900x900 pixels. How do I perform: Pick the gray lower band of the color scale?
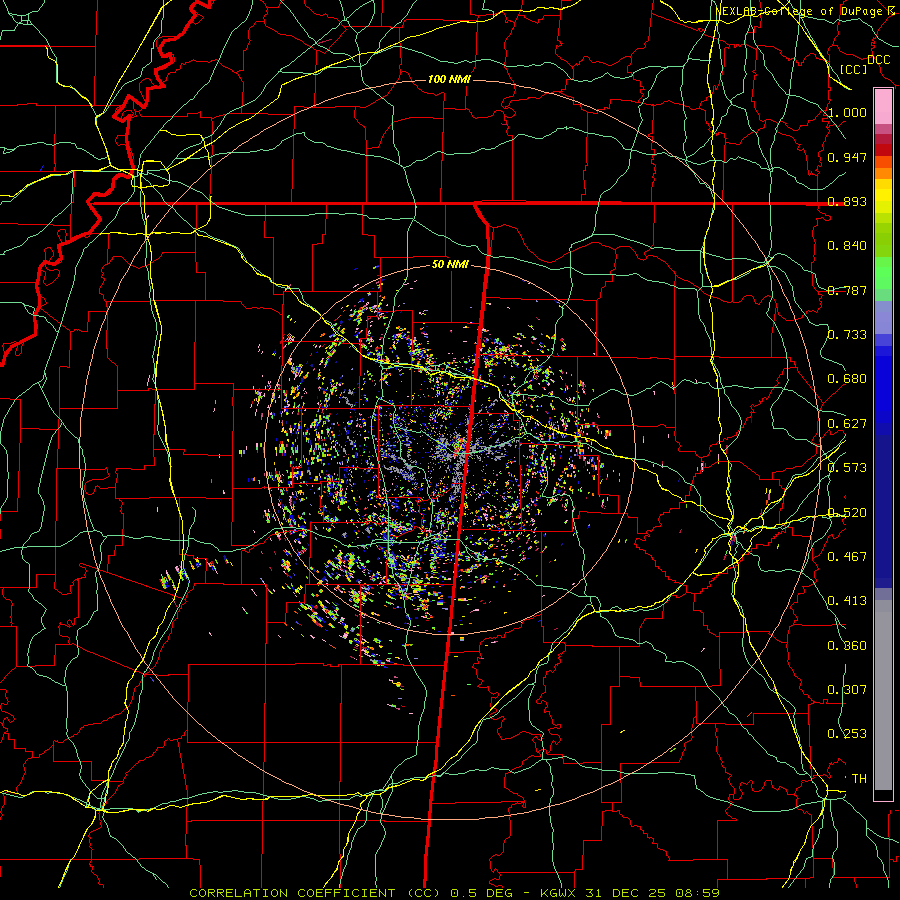pyautogui.click(x=883, y=695)
